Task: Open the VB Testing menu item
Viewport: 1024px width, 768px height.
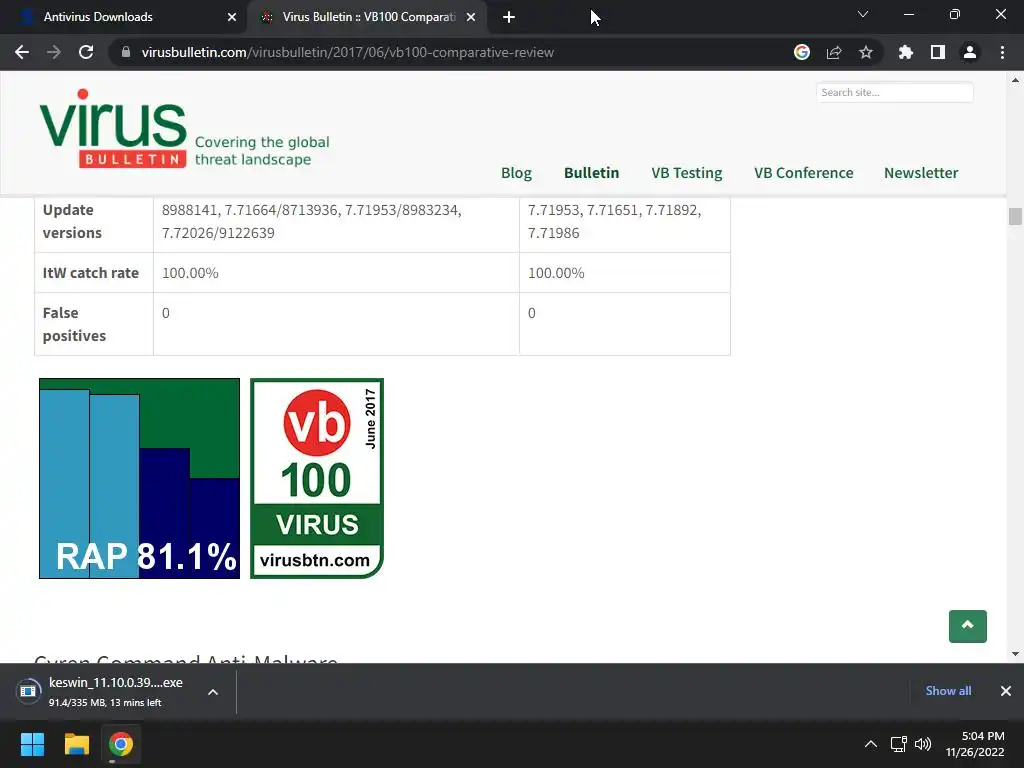Action: click(x=686, y=173)
